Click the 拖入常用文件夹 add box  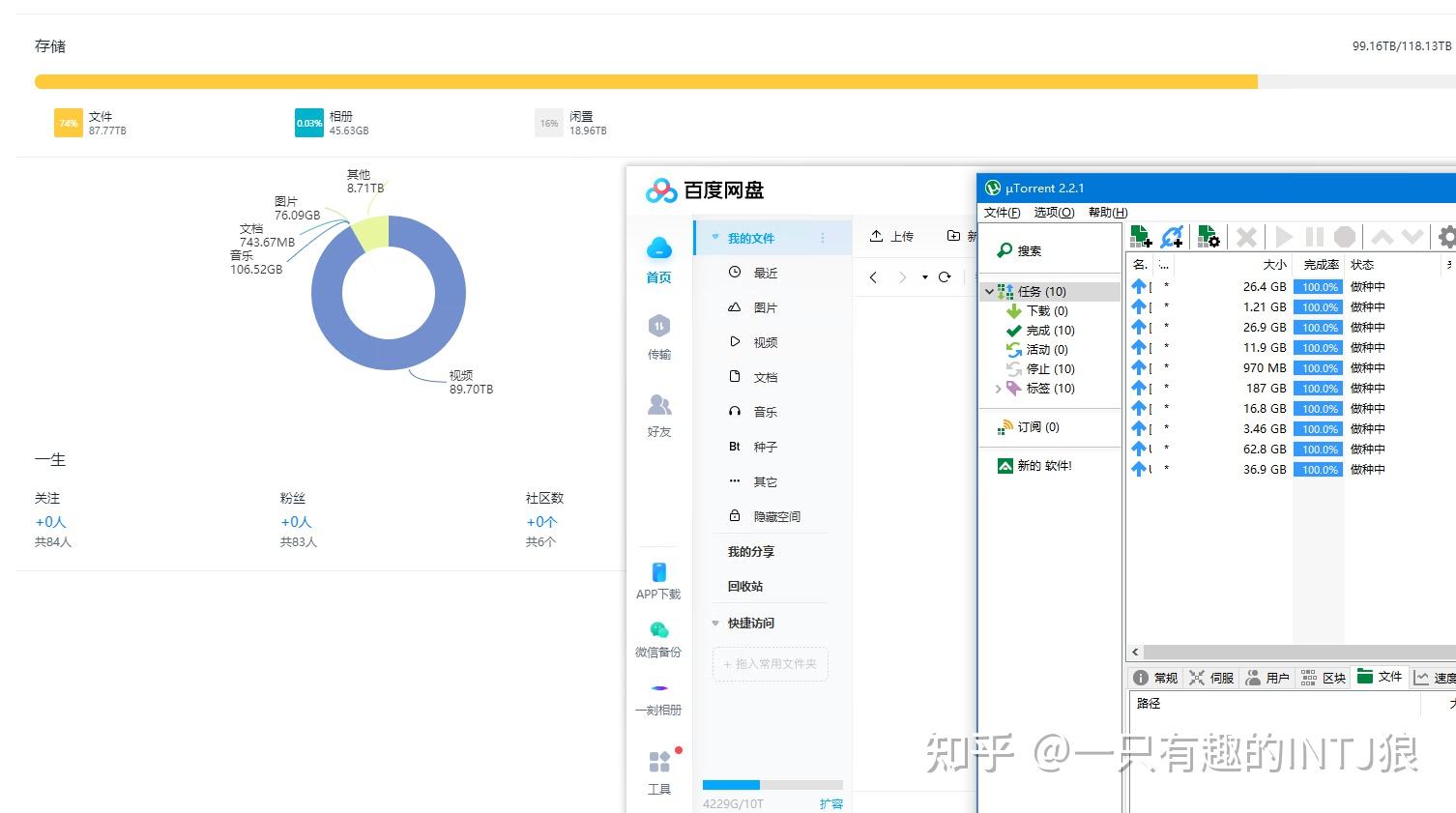coord(771,664)
